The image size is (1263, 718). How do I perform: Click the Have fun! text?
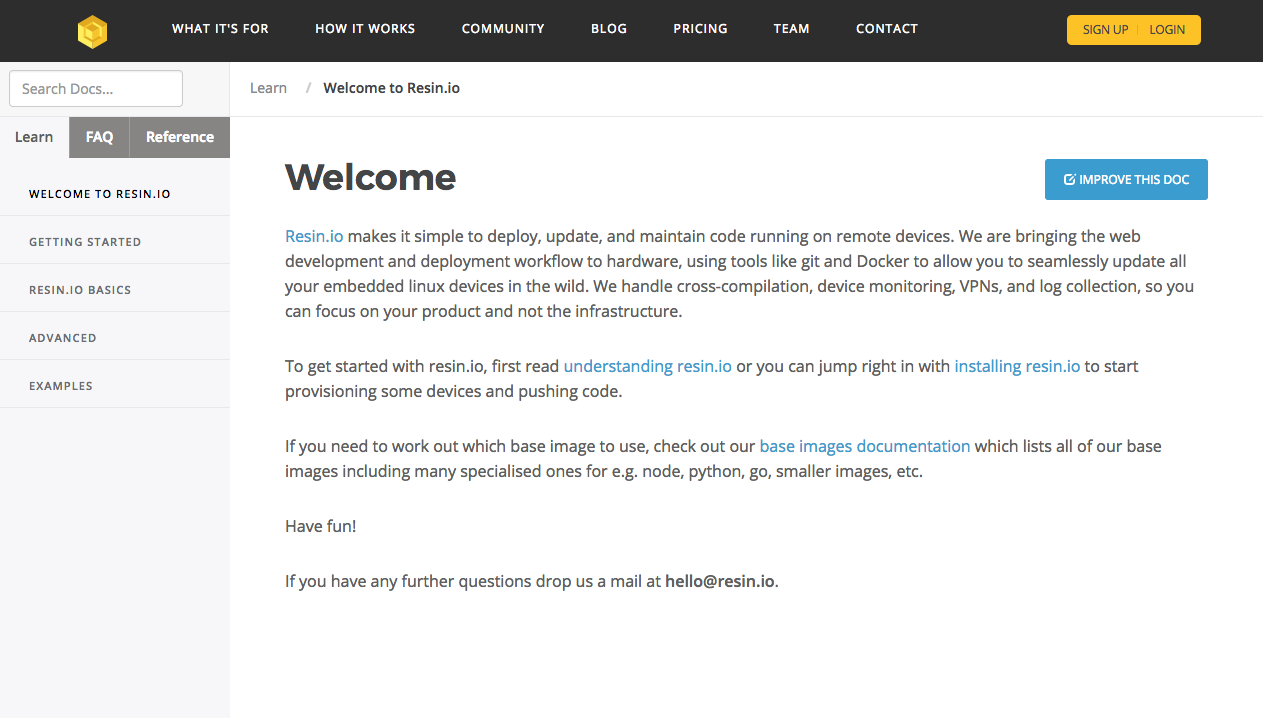(321, 526)
